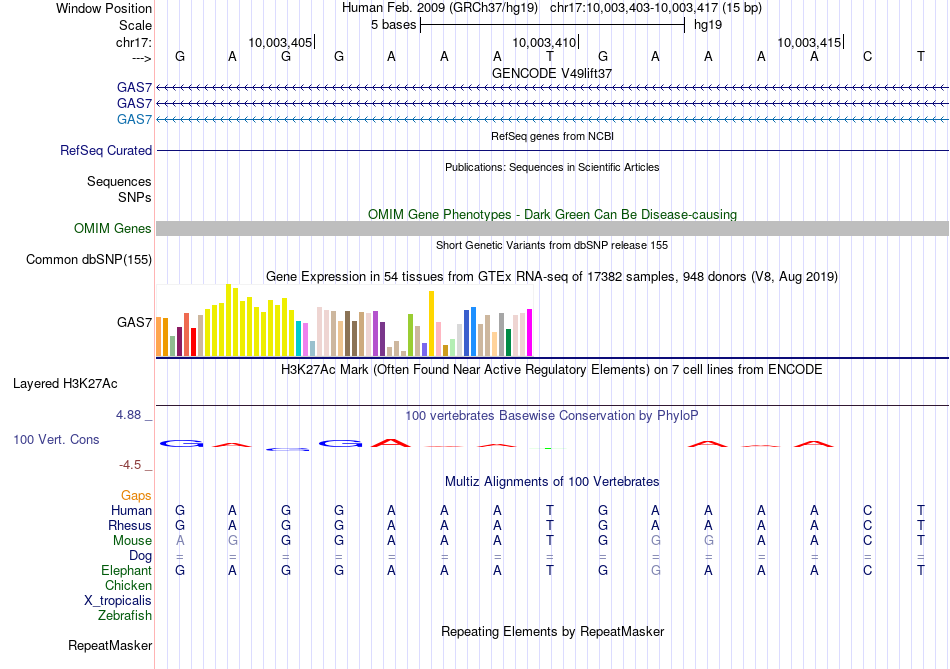
Task: Select the X_tropicalis species label
Action: [x=118, y=601]
